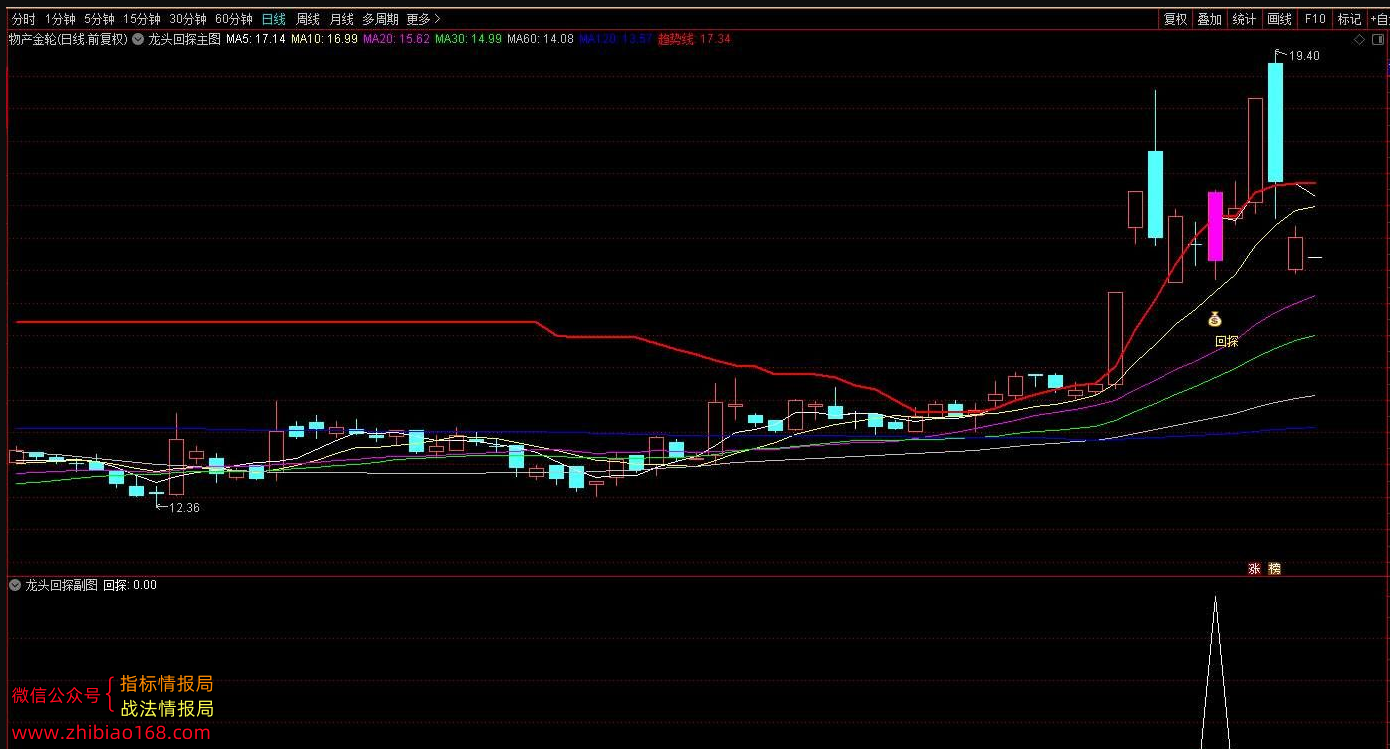The height and width of the screenshot is (749, 1390).
Task: Toggle the side panel icon at chart corner
Action: pyautogui.click(x=1378, y=40)
